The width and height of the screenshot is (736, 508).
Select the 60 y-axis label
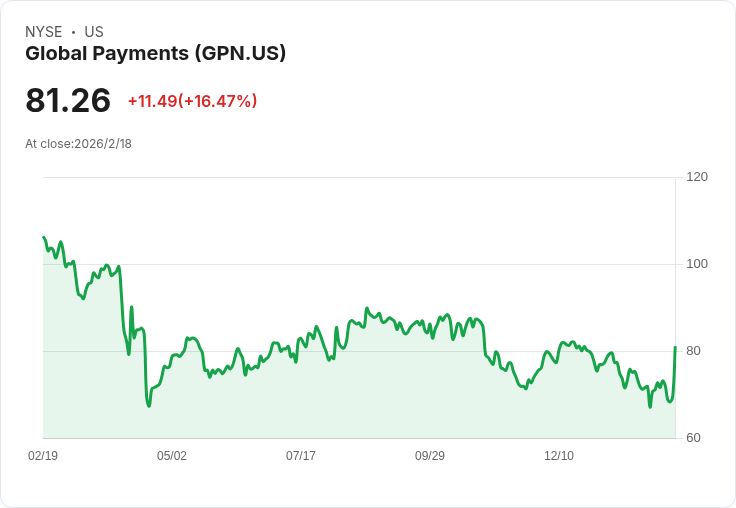tap(693, 438)
